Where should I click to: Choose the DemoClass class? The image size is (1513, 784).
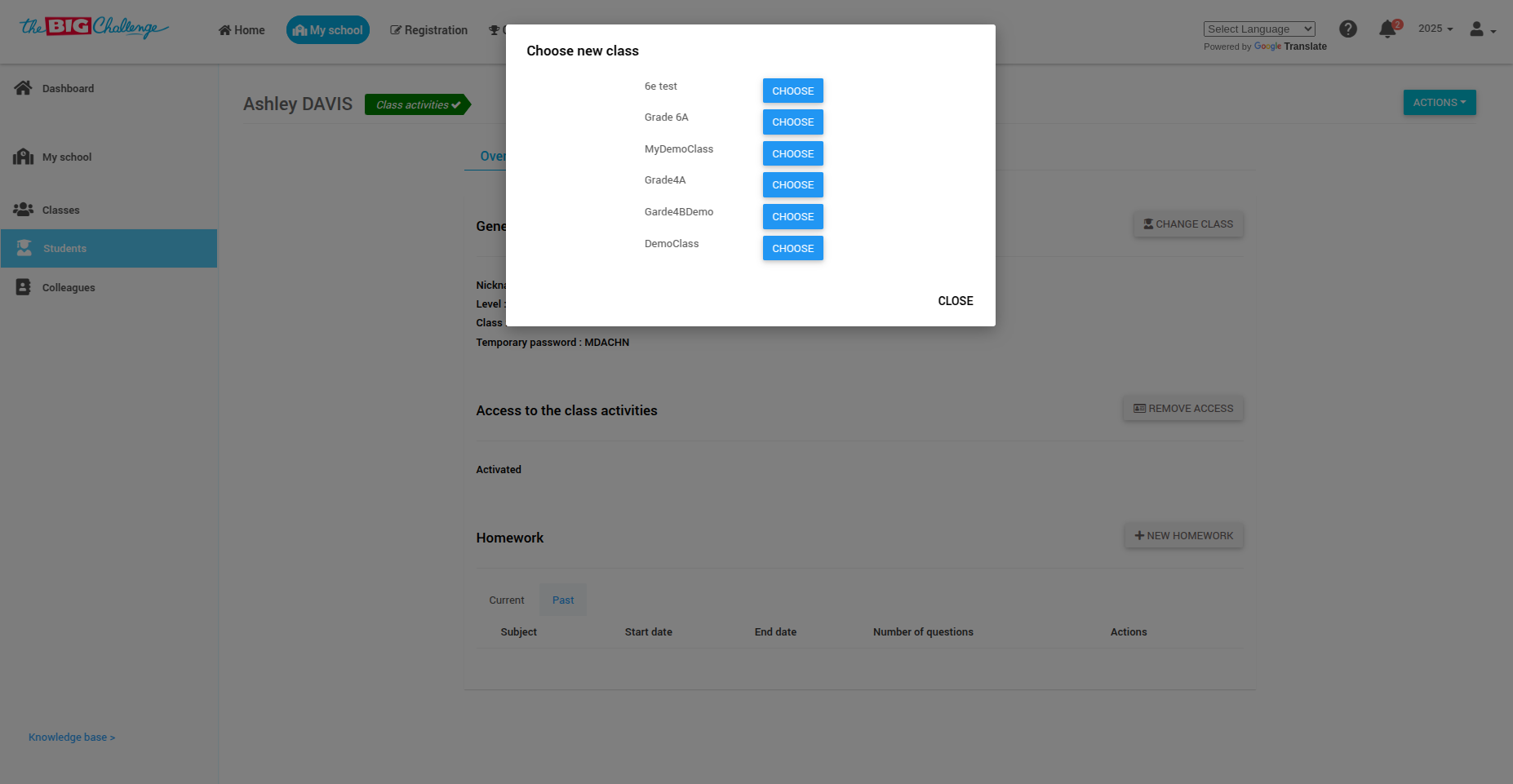[792, 248]
